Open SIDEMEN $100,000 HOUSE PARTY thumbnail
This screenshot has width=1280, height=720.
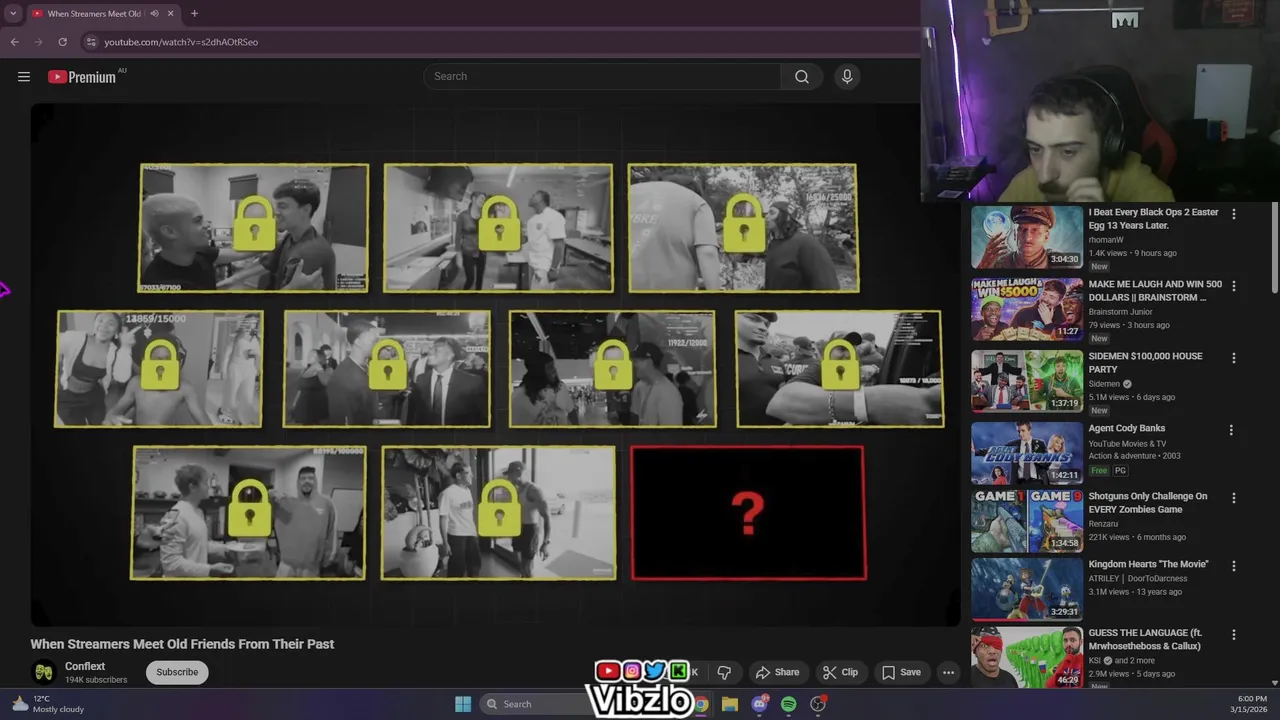[x=1027, y=382]
